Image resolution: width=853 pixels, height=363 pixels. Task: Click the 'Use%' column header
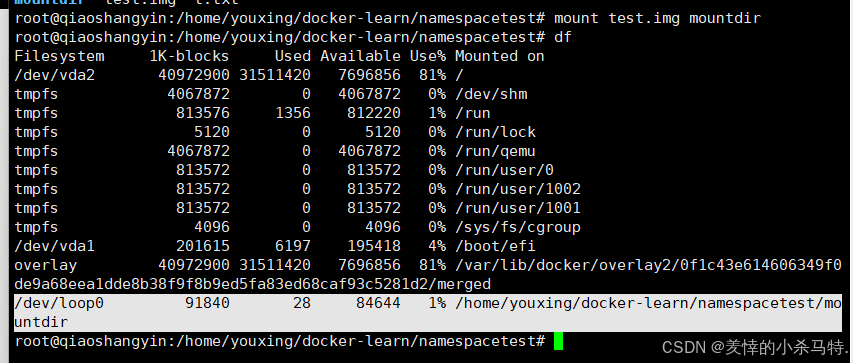point(428,56)
